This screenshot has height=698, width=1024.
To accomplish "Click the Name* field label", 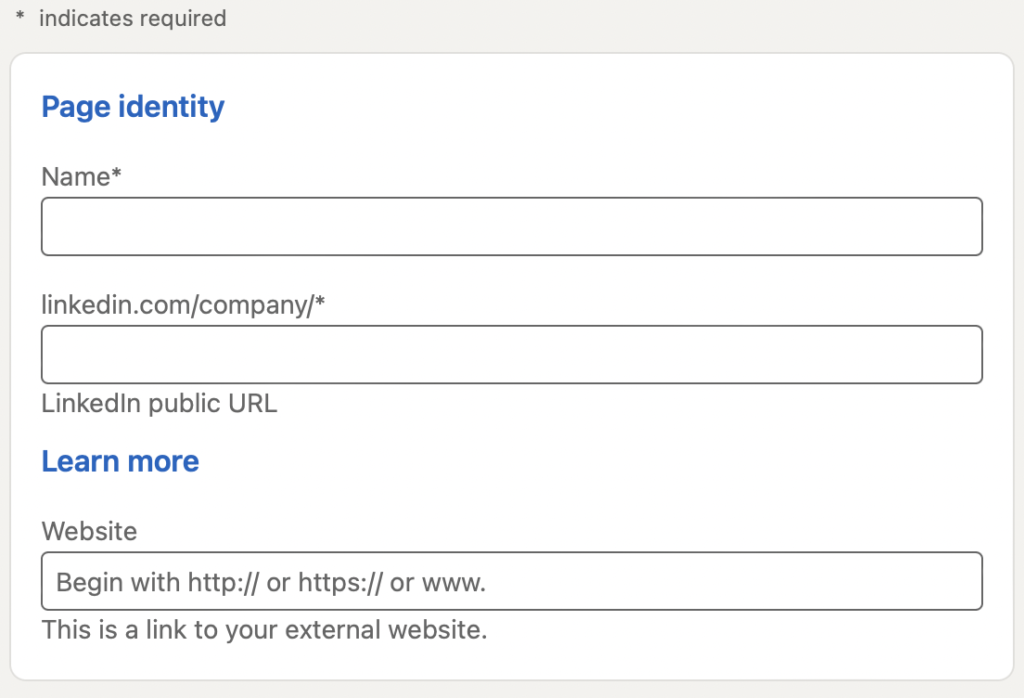I will (81, 177).
